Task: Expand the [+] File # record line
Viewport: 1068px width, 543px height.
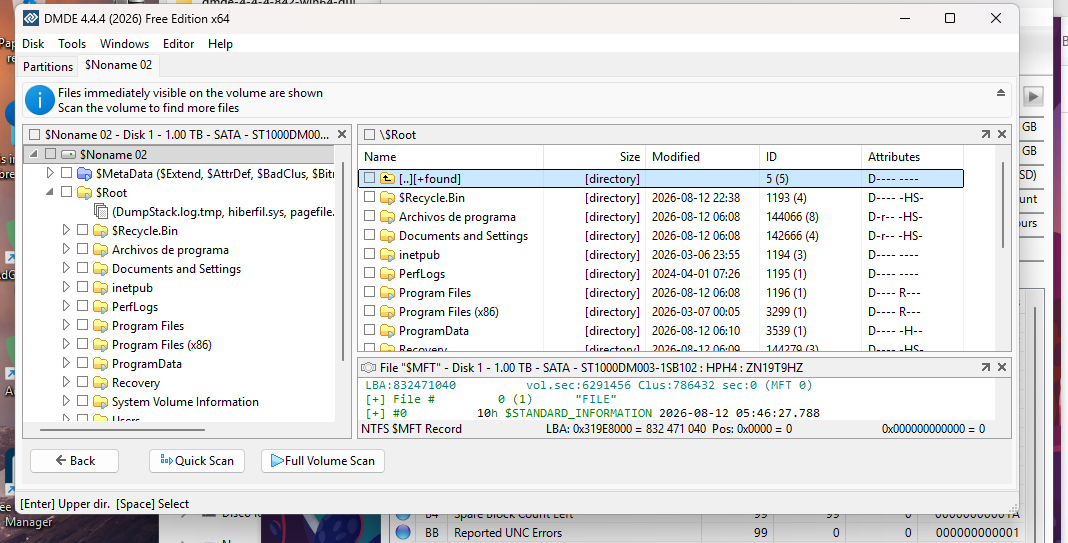Action: (x=375, y=399)
